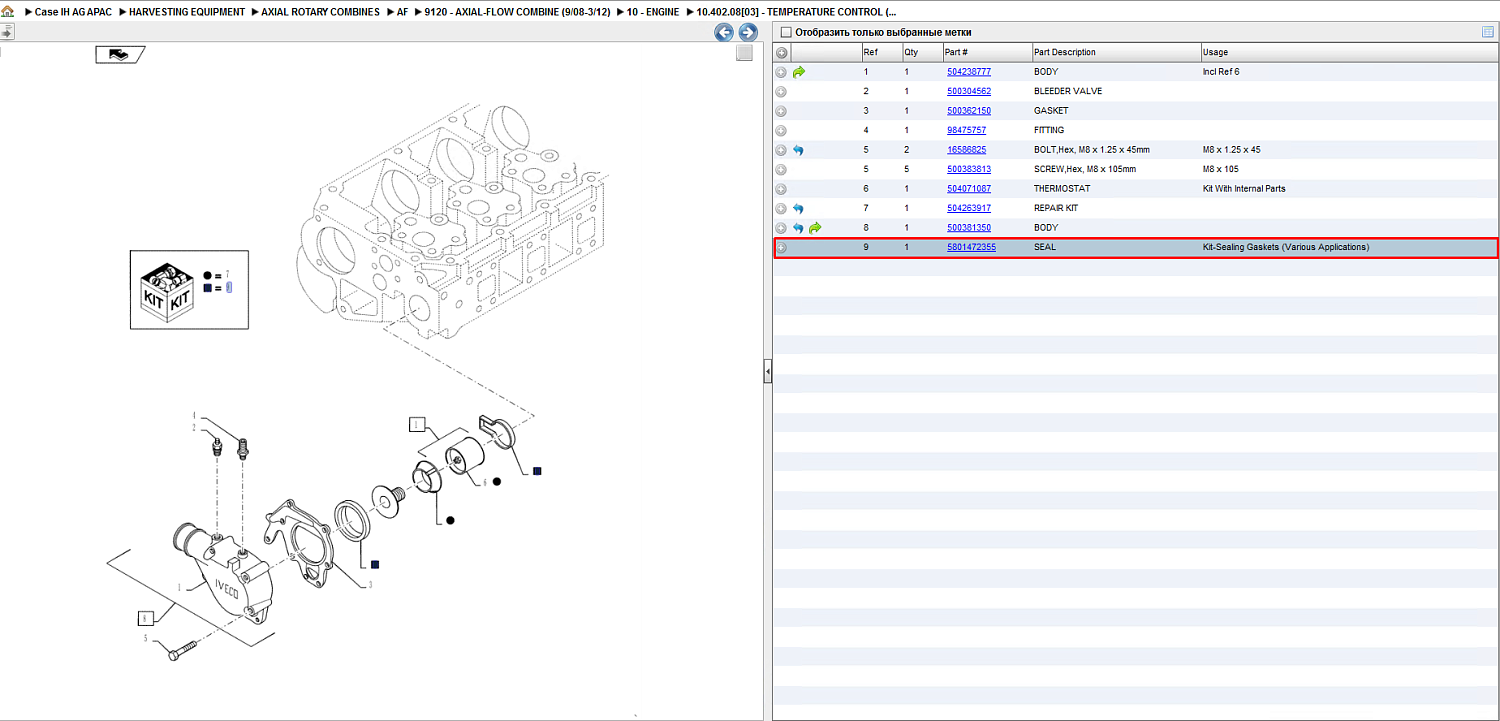Click the 'Part Description' column header
The height and width of the screenshot is (721, 1500).
[x=1116, y=52]
